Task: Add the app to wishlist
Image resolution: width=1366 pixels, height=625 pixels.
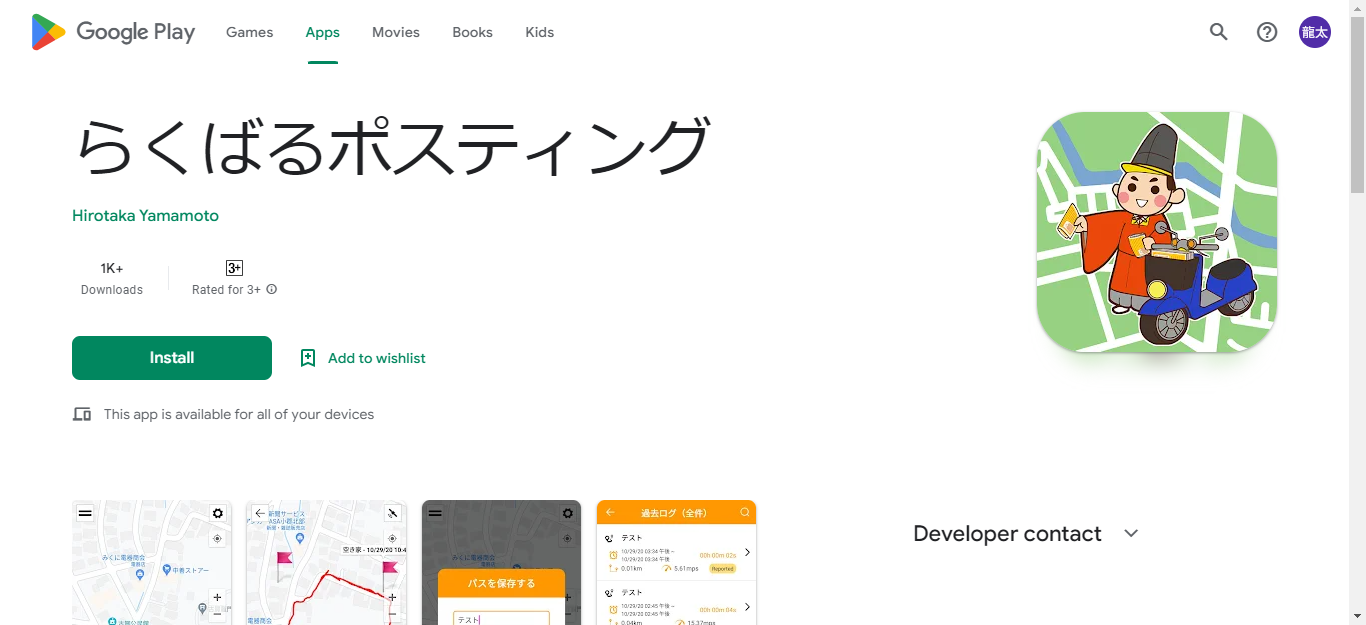Action: pos(363,358)
